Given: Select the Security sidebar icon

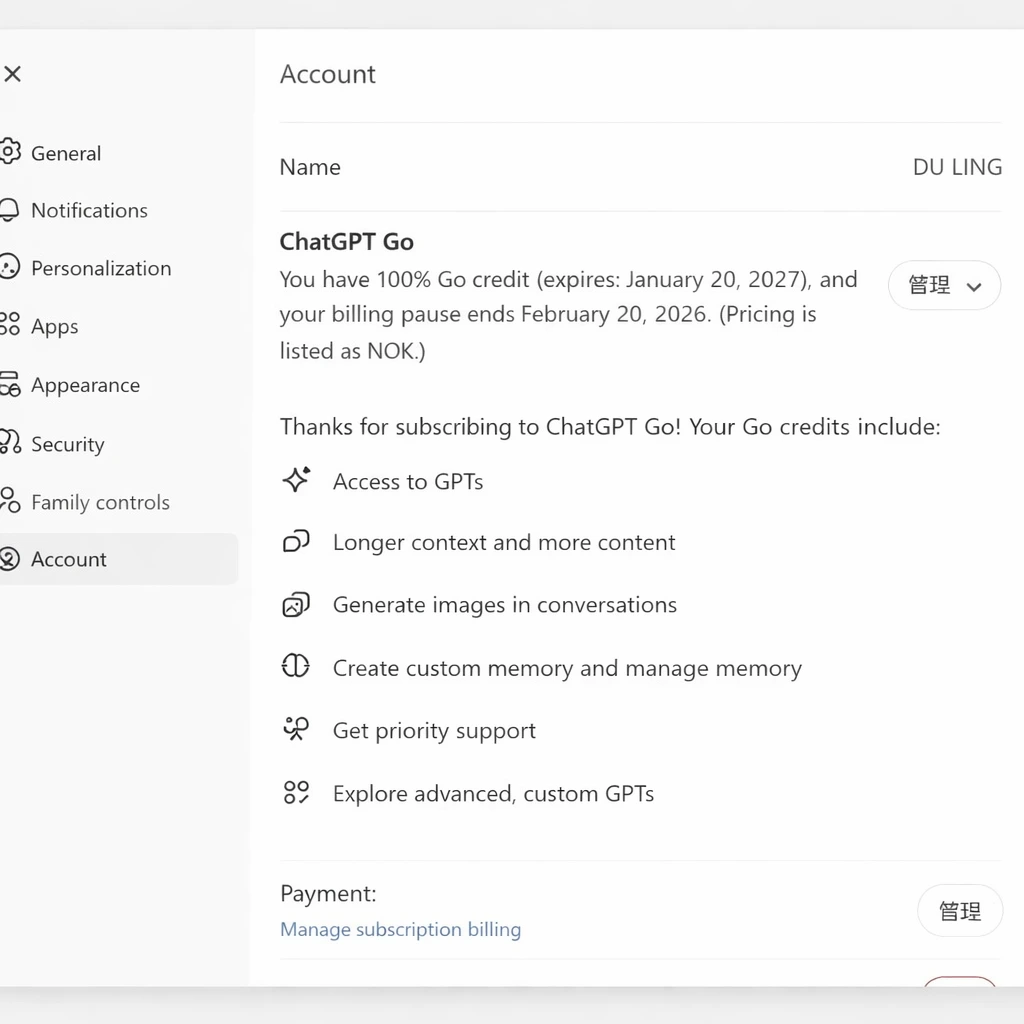Looking at the screenshot, I should point(10,444).
